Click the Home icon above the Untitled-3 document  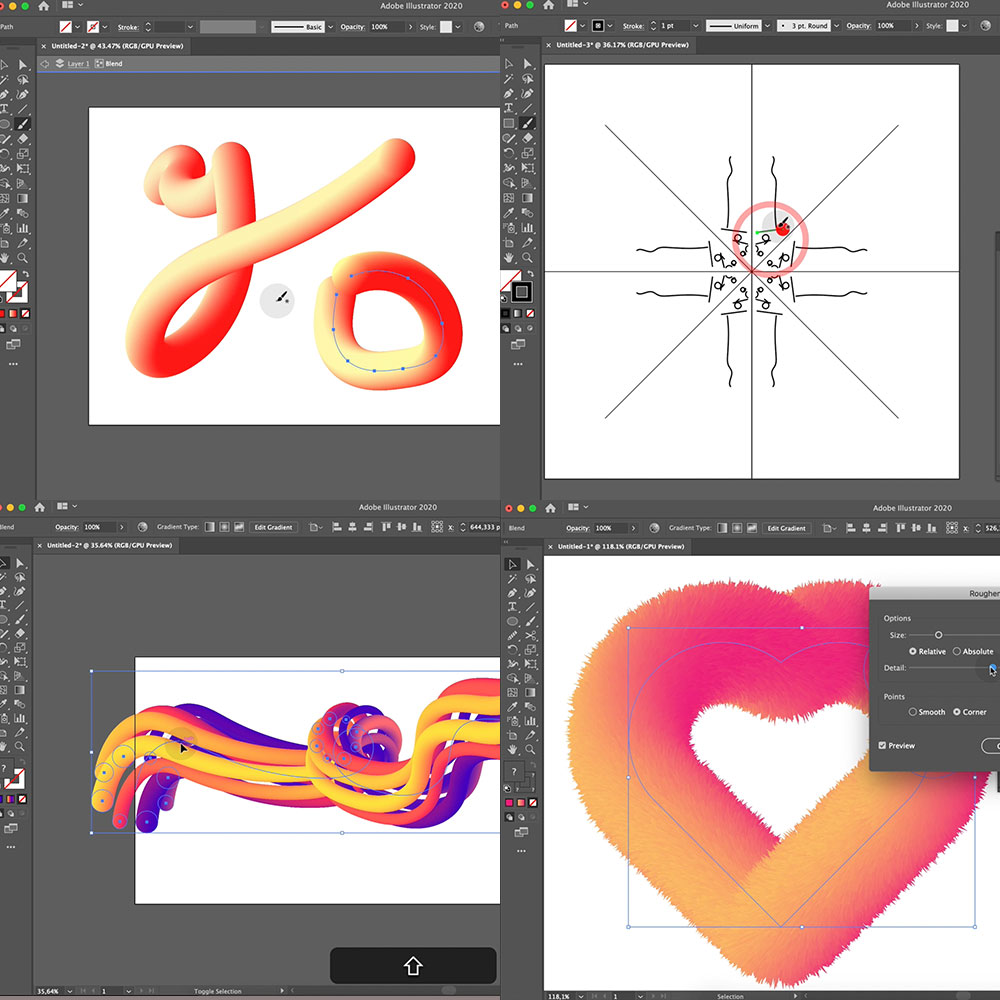(x=548, y=5)
